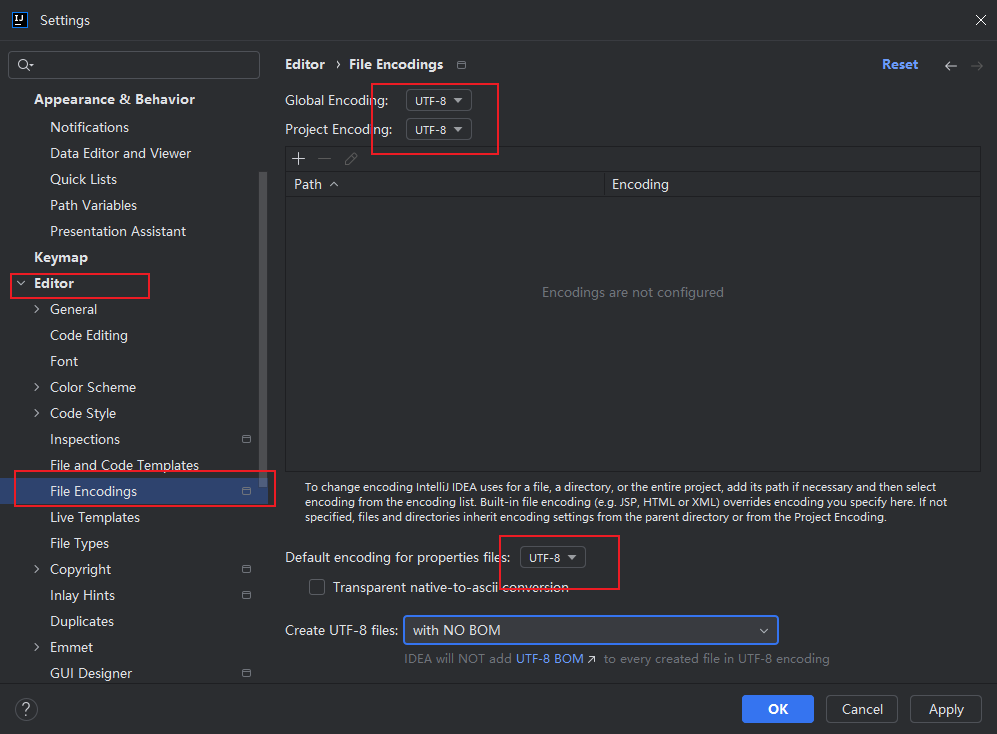Expand the Emmet node

click(x=36, y=647)
